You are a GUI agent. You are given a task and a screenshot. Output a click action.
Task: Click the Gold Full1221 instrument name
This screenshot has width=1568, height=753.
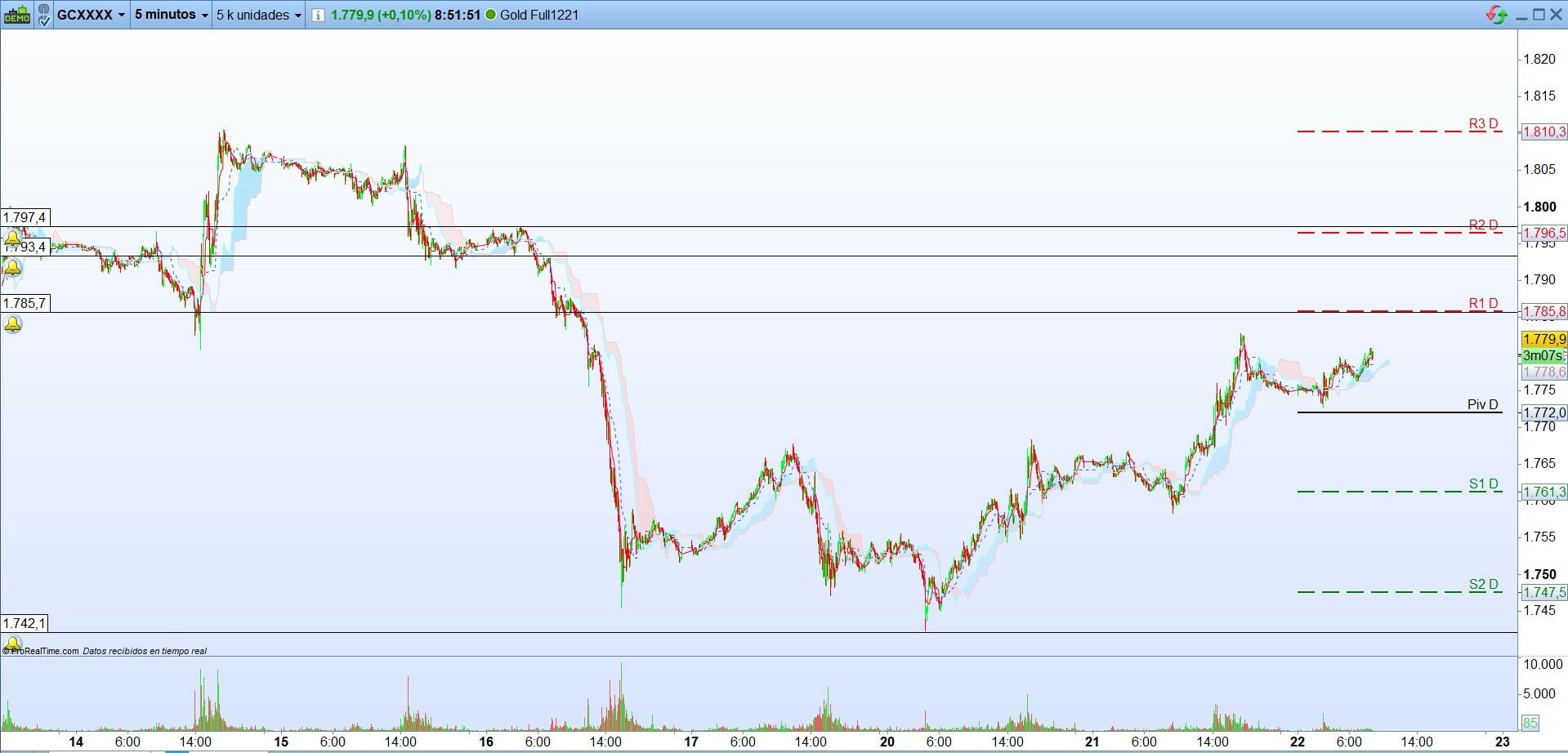pyautogui.click(x=539, y=15)
